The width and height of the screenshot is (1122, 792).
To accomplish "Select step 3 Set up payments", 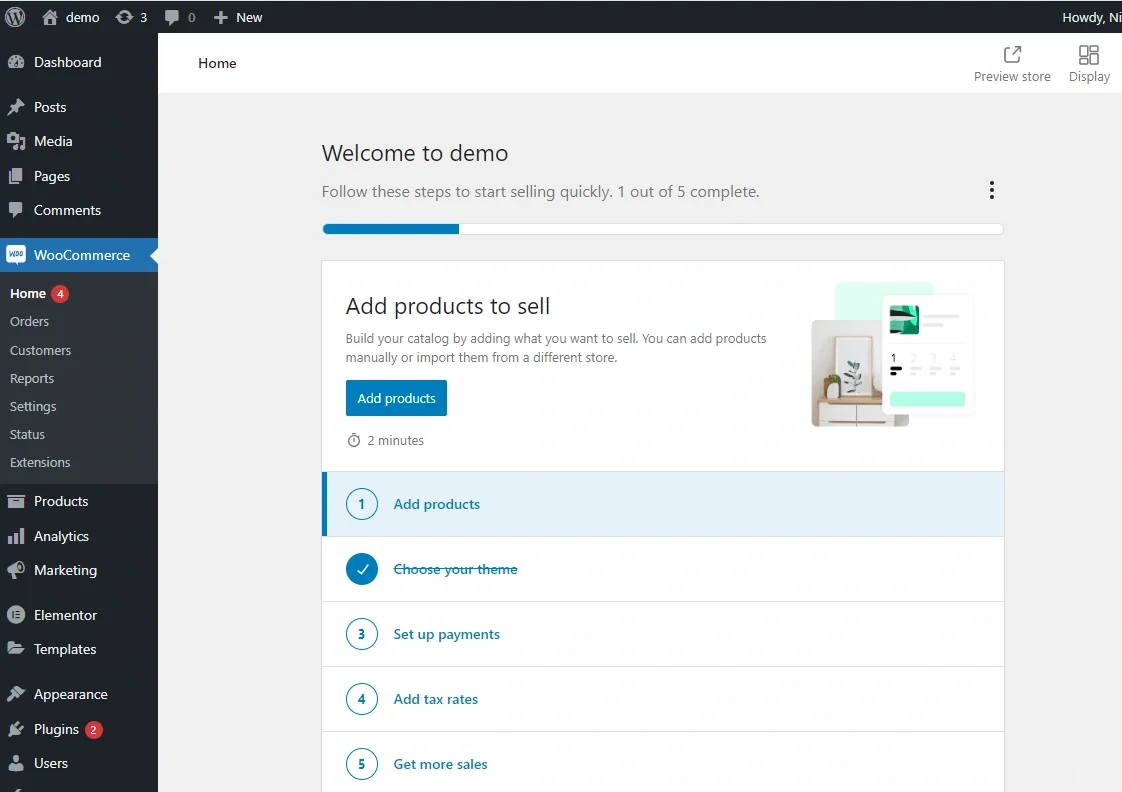I will [x=446, y=634].
